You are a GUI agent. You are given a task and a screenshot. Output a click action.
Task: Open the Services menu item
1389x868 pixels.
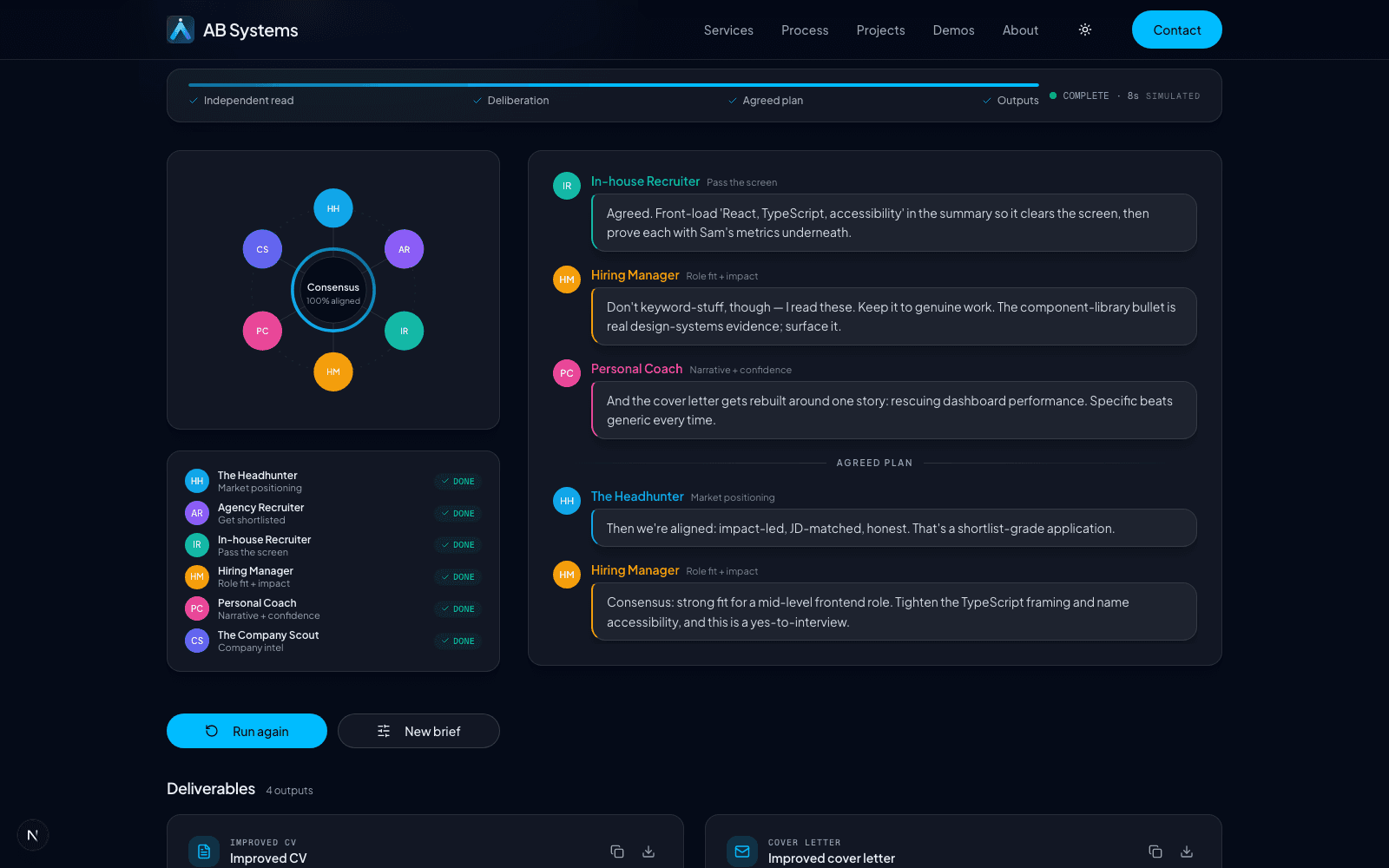point(728,30)
